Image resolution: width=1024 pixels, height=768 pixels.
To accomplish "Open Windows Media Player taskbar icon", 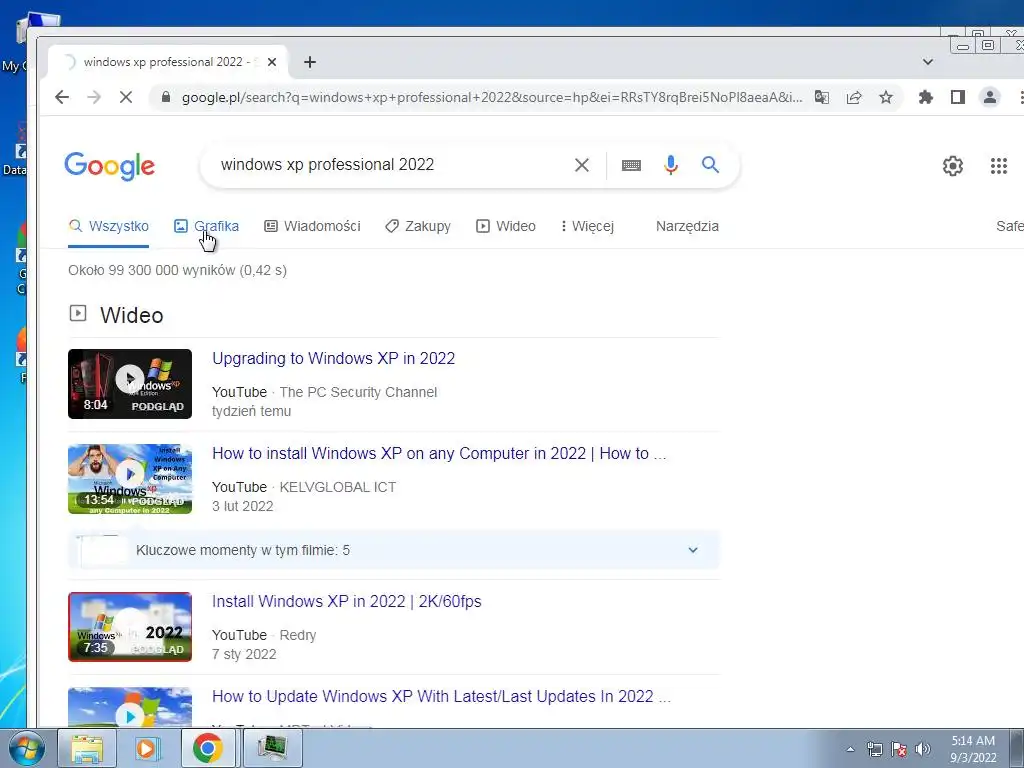I will coord(147,748).
